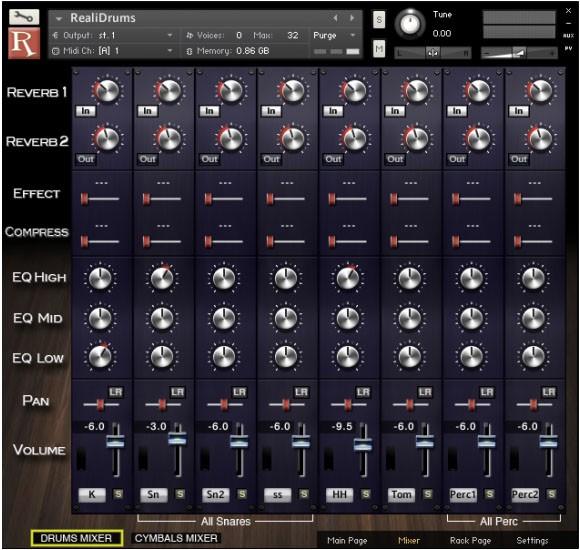Click the master pan slider
This screenshot has width=580, height=550.
click(433, 53)
